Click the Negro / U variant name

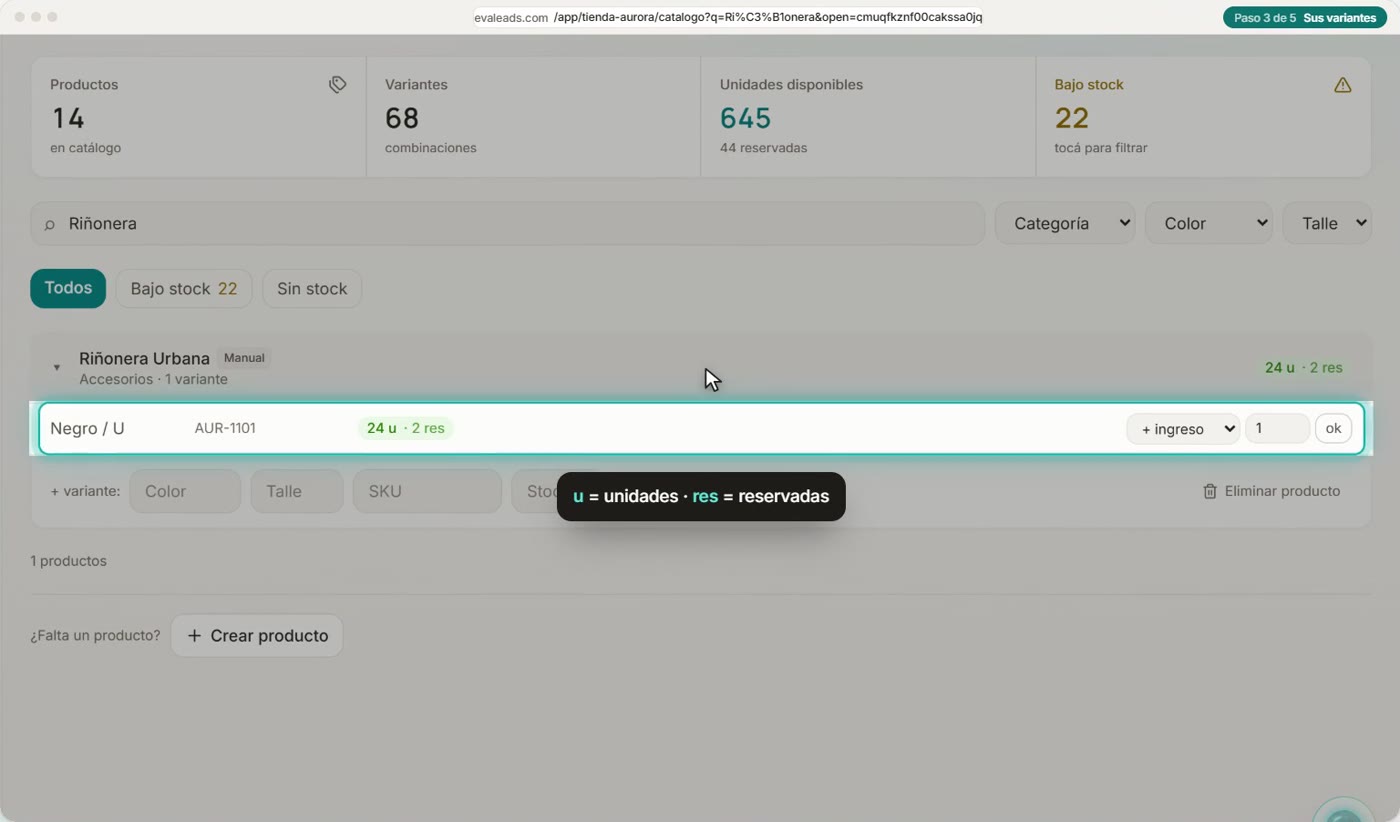[x=87, y=428]
